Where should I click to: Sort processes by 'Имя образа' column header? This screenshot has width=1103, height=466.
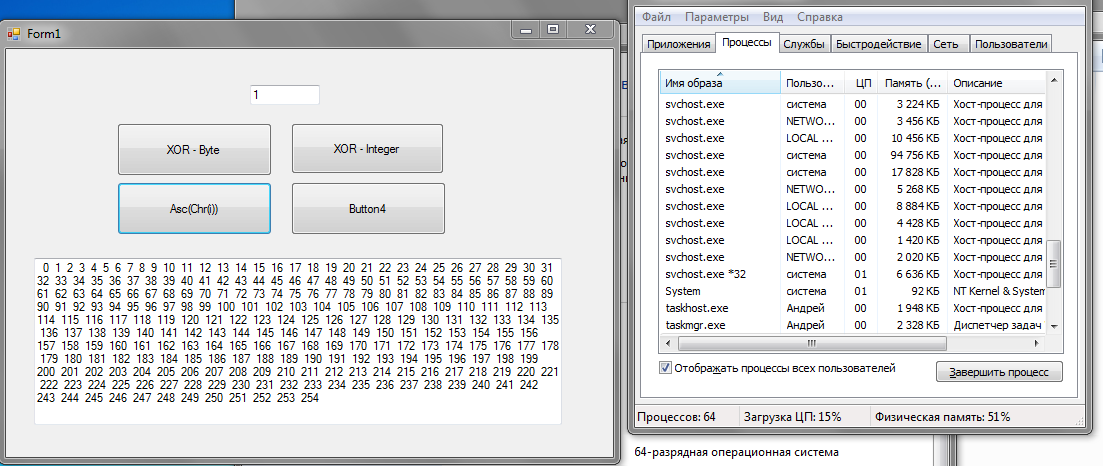[718, 83]
